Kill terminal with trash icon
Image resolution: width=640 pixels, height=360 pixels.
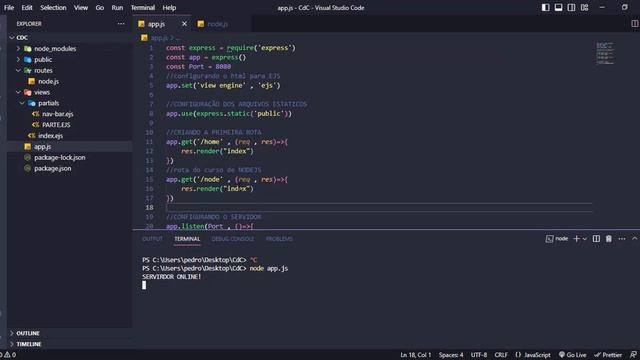(x=609, y=239)
